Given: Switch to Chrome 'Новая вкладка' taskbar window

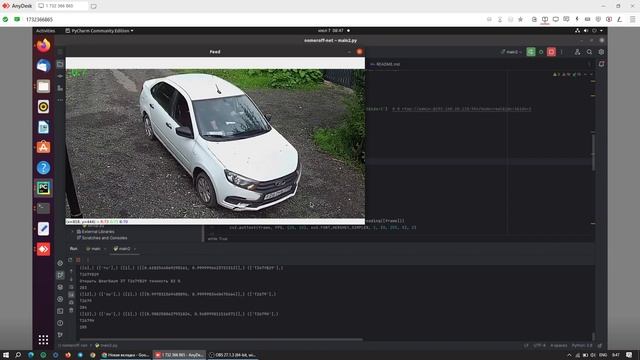Looking at the screenshot, I should (126, 355).
